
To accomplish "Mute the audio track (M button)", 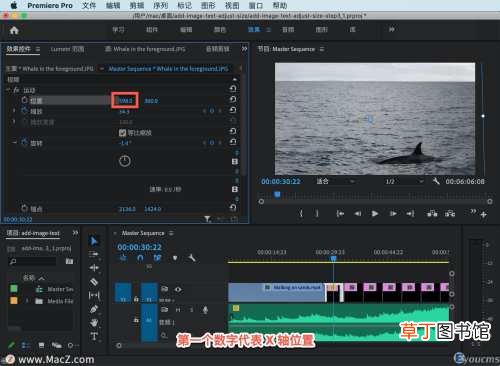I will point(178,310).
